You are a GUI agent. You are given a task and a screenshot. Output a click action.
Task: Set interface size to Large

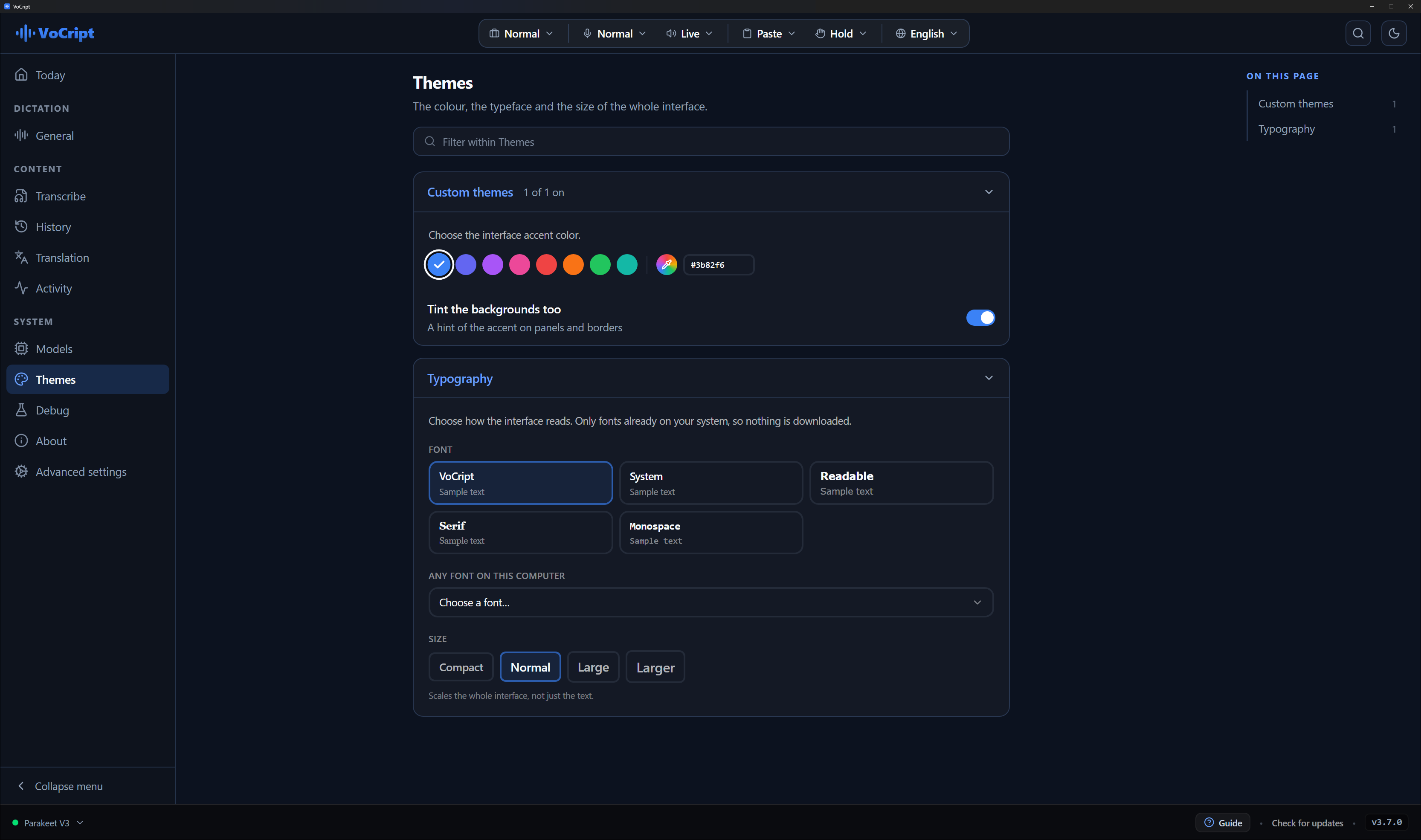click(x=593, y=667)
